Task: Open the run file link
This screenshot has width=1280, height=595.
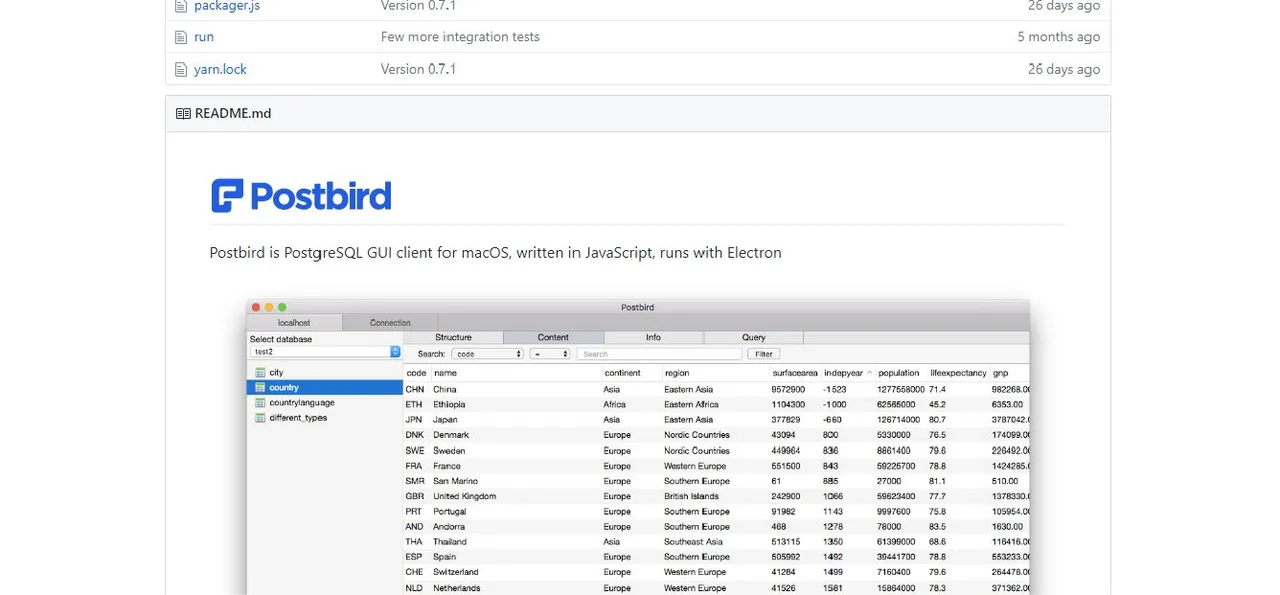Action: coord(204,37)
